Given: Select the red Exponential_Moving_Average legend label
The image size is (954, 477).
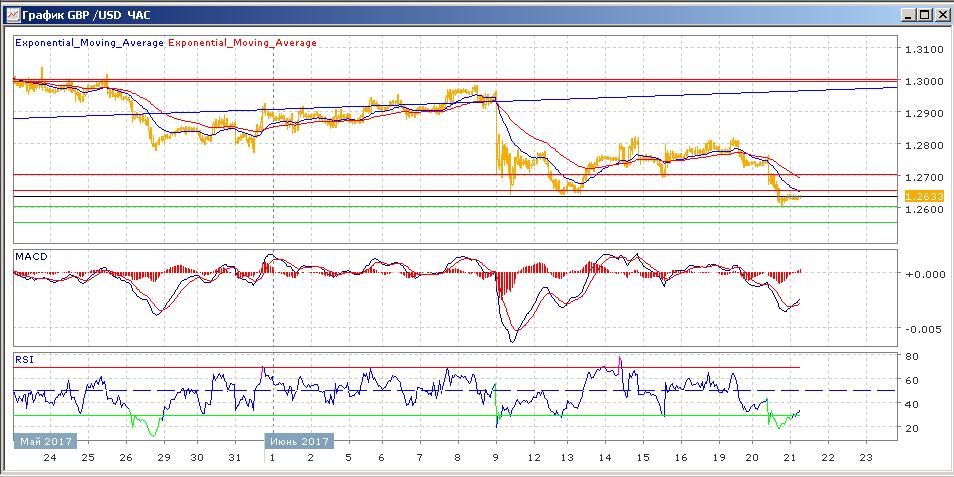Looking at the screenshot, I should click(x=242, y=43).
